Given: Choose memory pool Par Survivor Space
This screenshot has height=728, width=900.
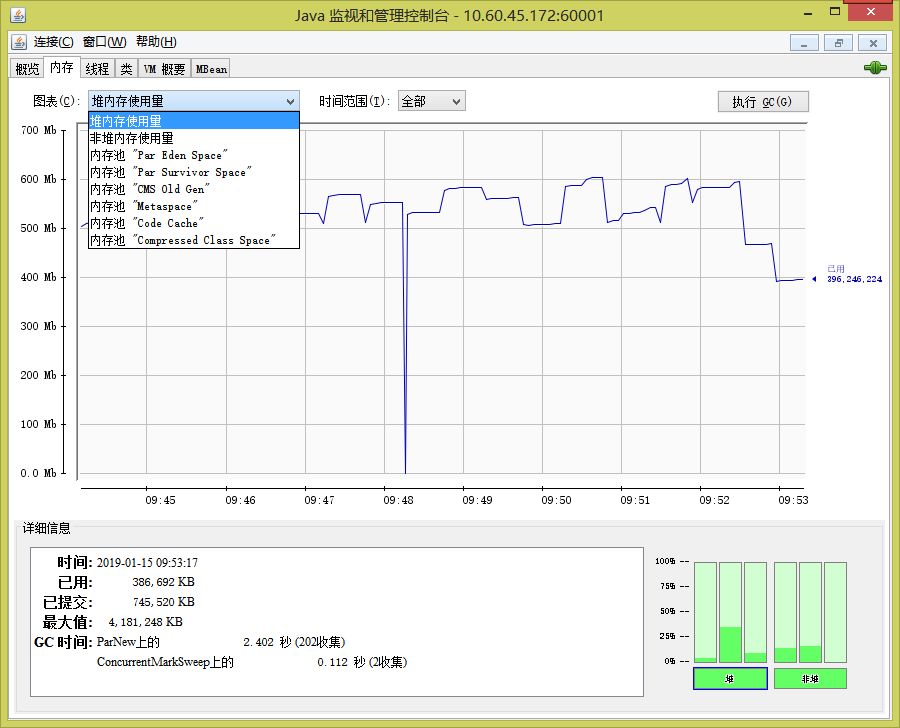Looking at the screenshot, I should [194, 172].
